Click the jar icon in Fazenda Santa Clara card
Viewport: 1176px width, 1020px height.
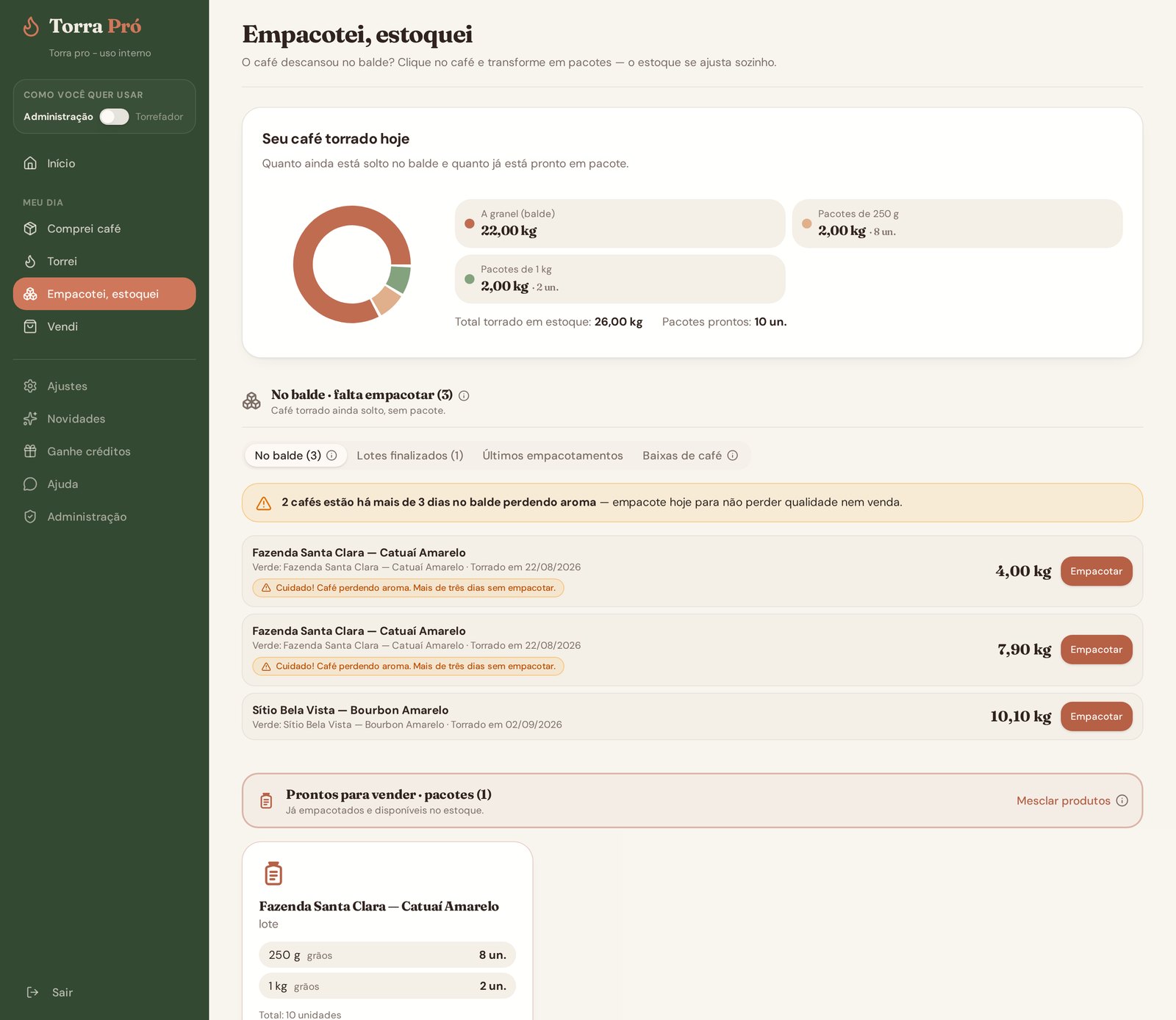(x=273, y=873)
